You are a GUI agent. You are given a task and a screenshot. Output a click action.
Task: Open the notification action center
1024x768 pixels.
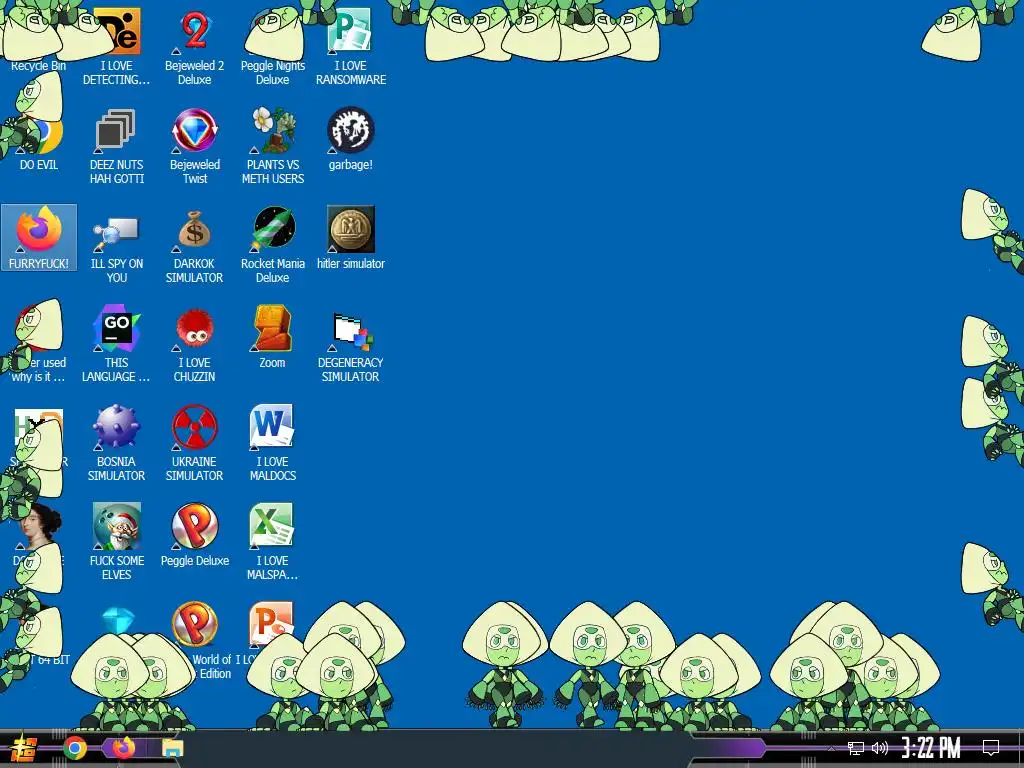991,748
